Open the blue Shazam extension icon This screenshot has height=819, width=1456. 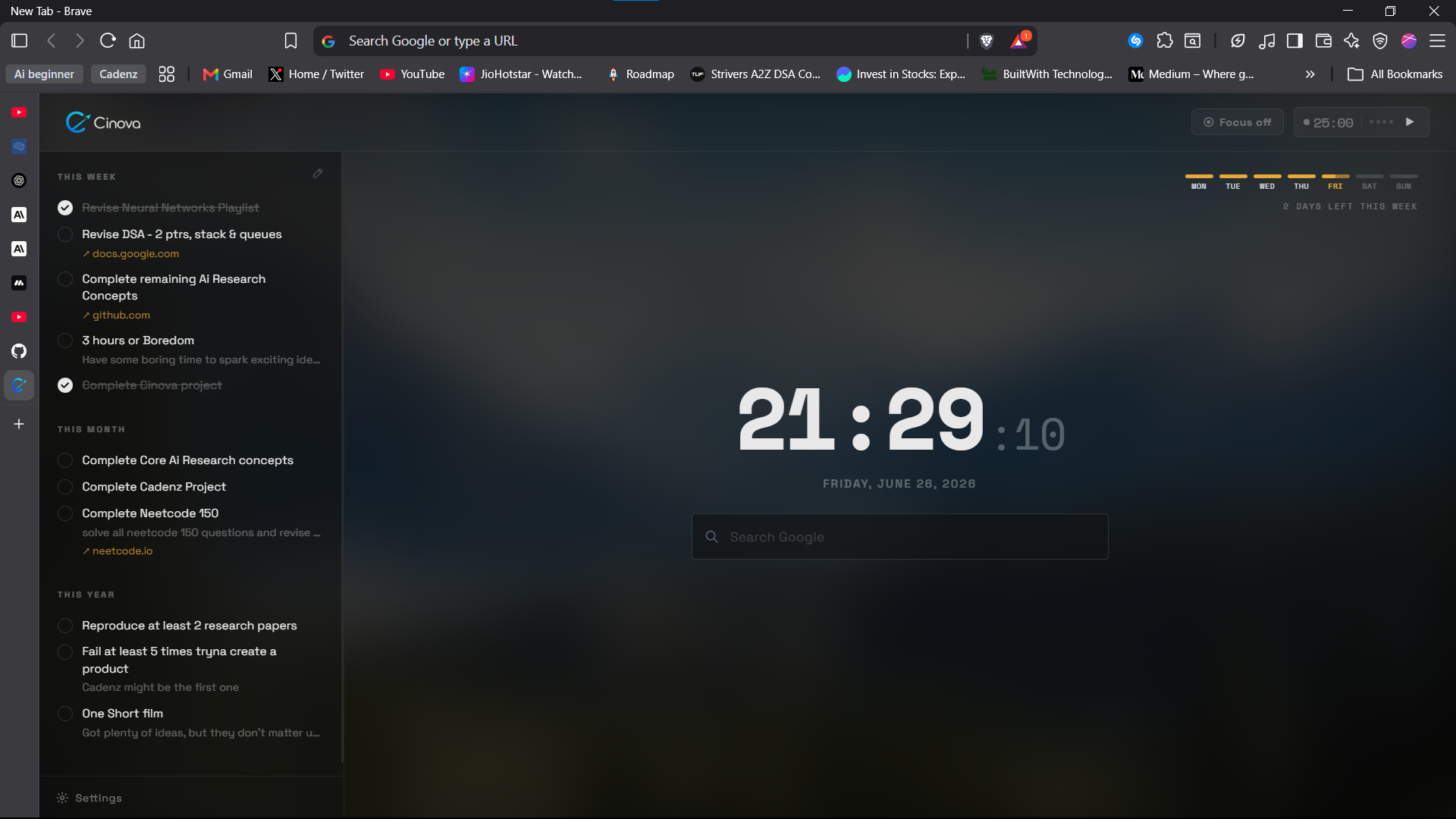click(1135, 41)
